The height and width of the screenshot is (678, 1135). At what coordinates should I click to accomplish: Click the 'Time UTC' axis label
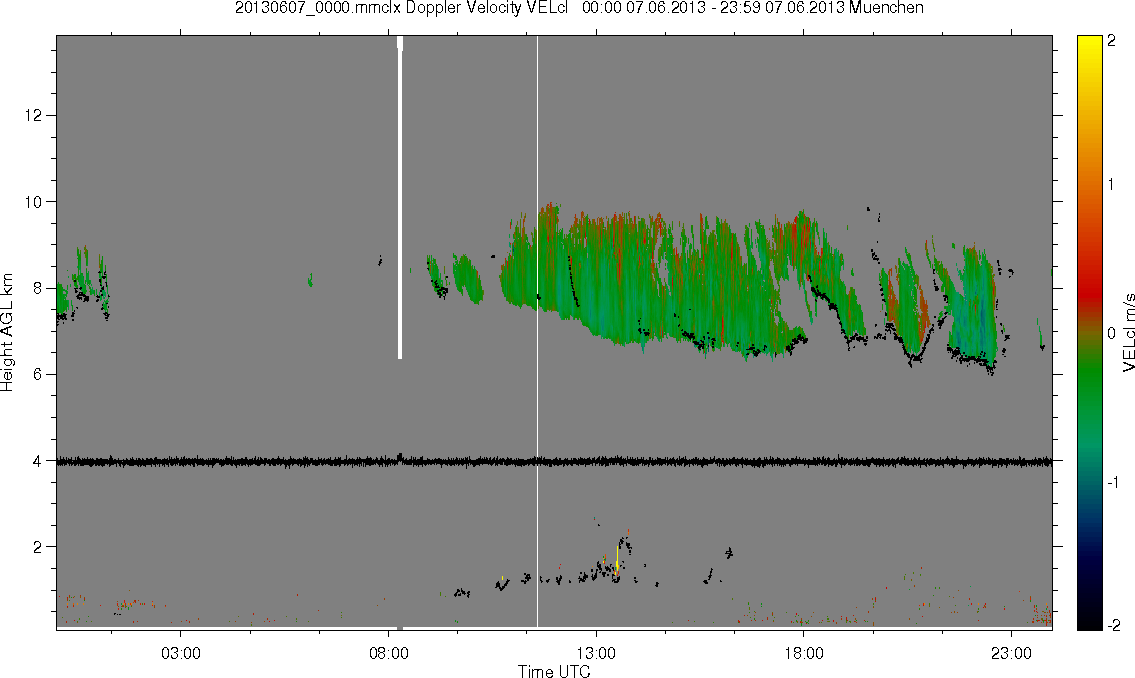[554, 671]
